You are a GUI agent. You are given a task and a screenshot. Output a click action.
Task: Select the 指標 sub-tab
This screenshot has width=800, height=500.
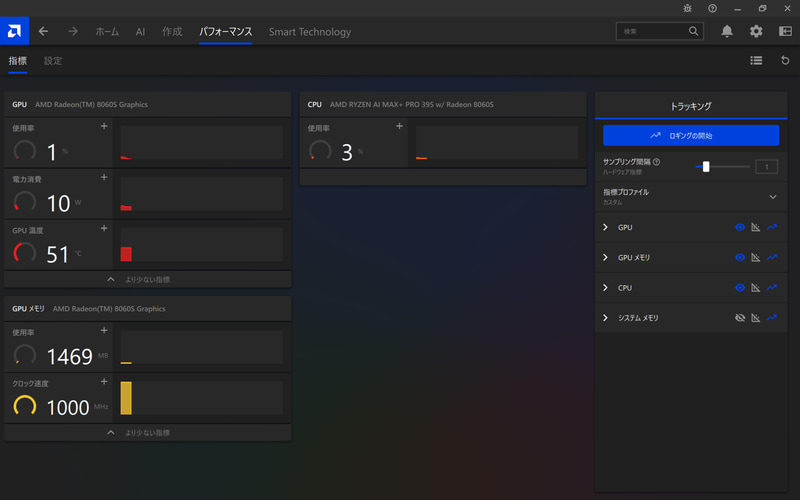(x=17, y=61)
